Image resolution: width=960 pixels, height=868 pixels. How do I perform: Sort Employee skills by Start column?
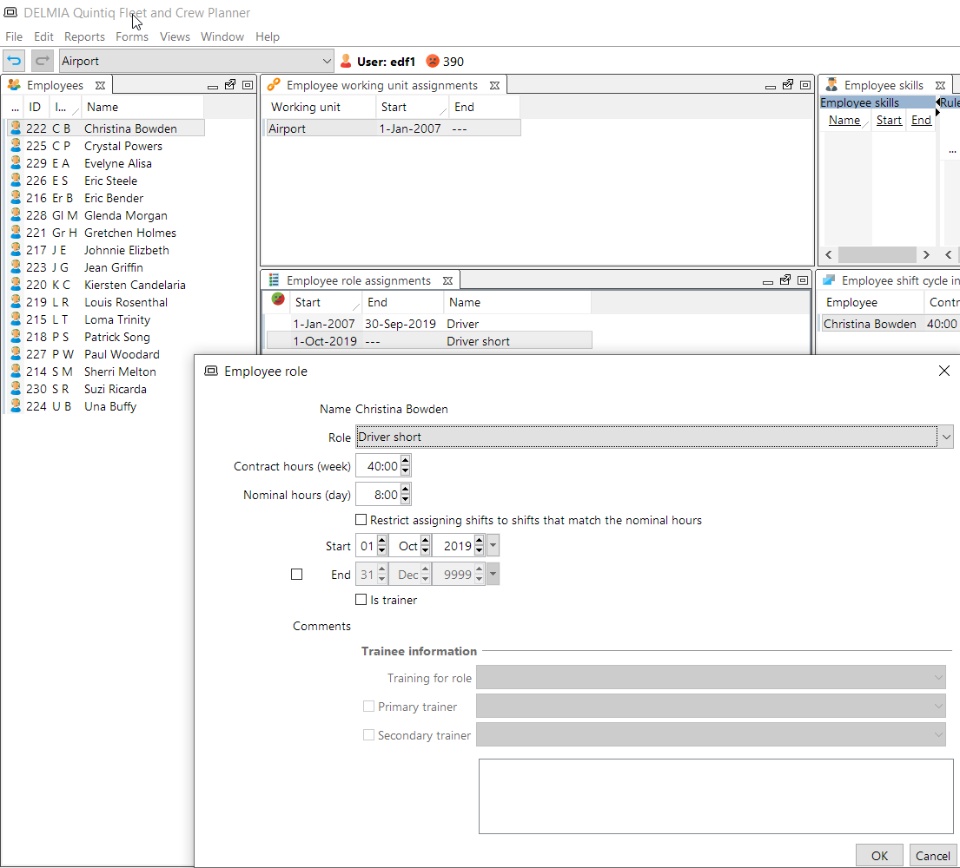[888, 120]
